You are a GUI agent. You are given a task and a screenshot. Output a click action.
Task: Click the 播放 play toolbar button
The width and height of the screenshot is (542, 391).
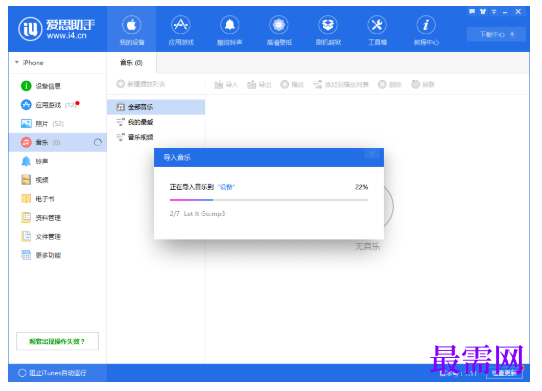coord(292,84)
